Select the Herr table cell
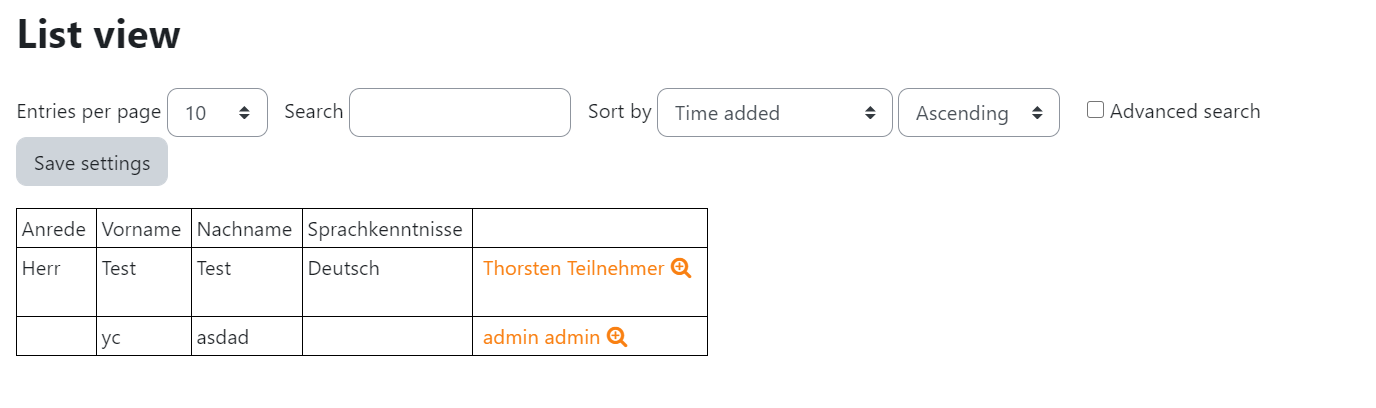This screenshot has width=1376, height=408. tap(57, 282)
